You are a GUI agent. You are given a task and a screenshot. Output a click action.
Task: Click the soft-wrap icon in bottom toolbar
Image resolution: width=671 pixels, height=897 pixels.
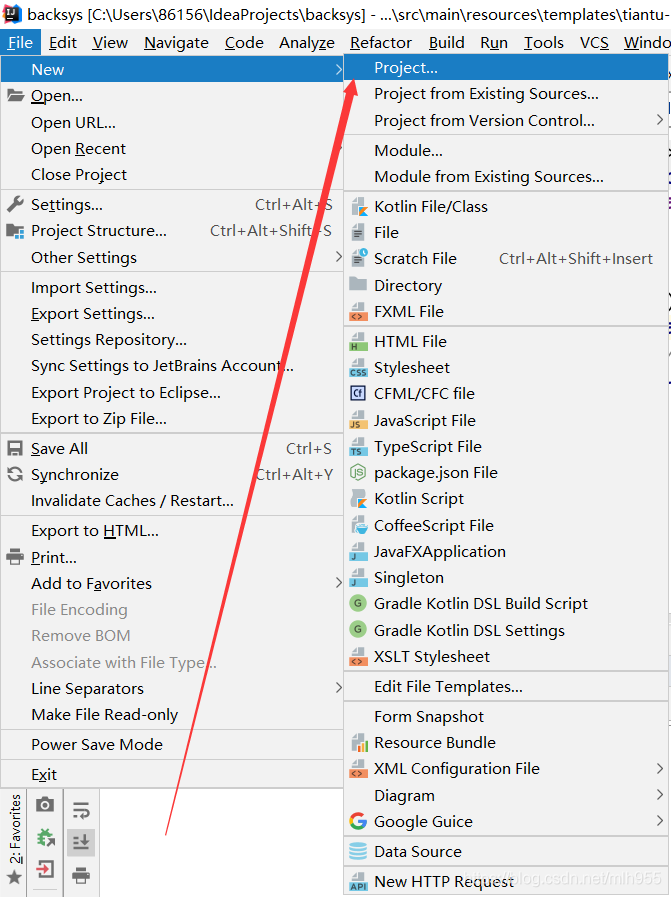click(81, 810)
